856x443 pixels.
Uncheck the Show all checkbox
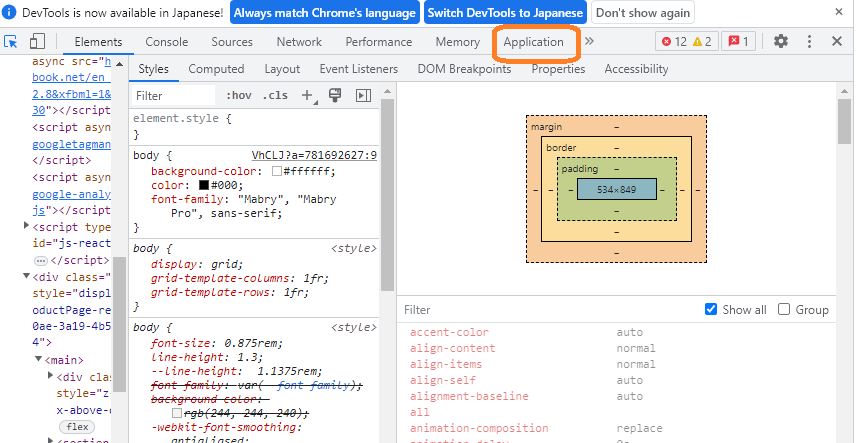(710, 309)
